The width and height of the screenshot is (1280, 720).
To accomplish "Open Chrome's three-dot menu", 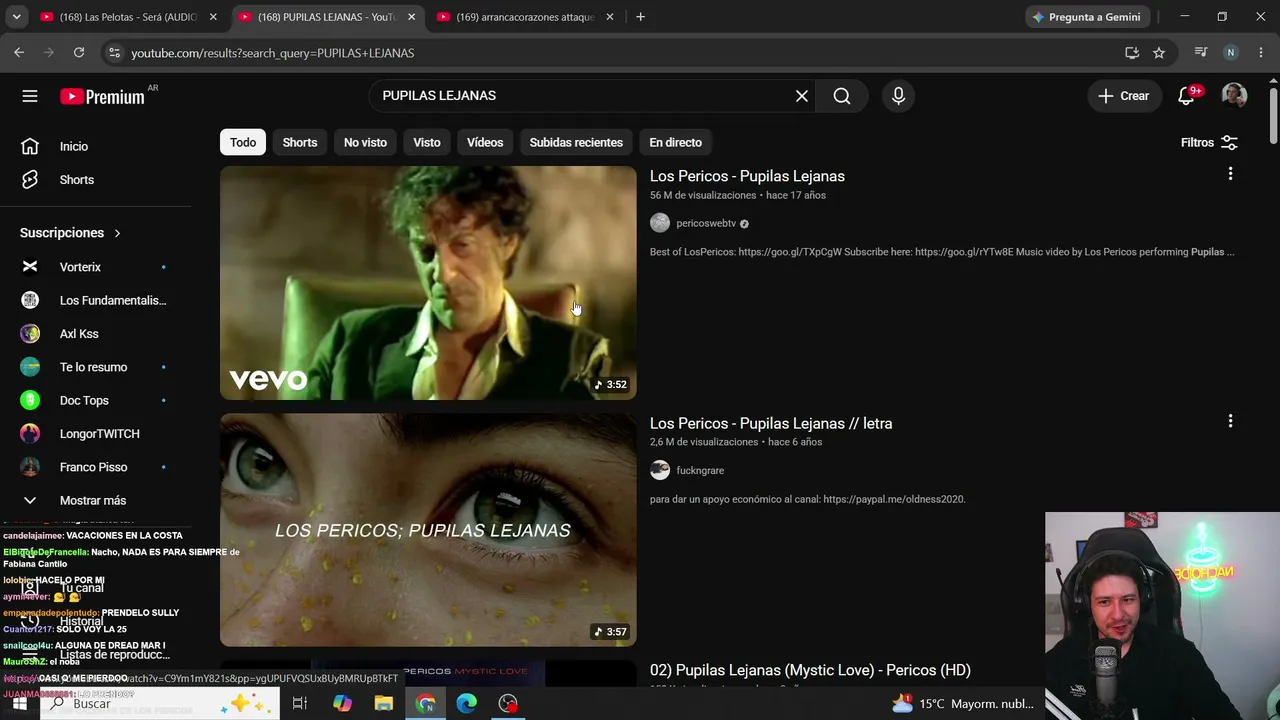I will 1261,52.
